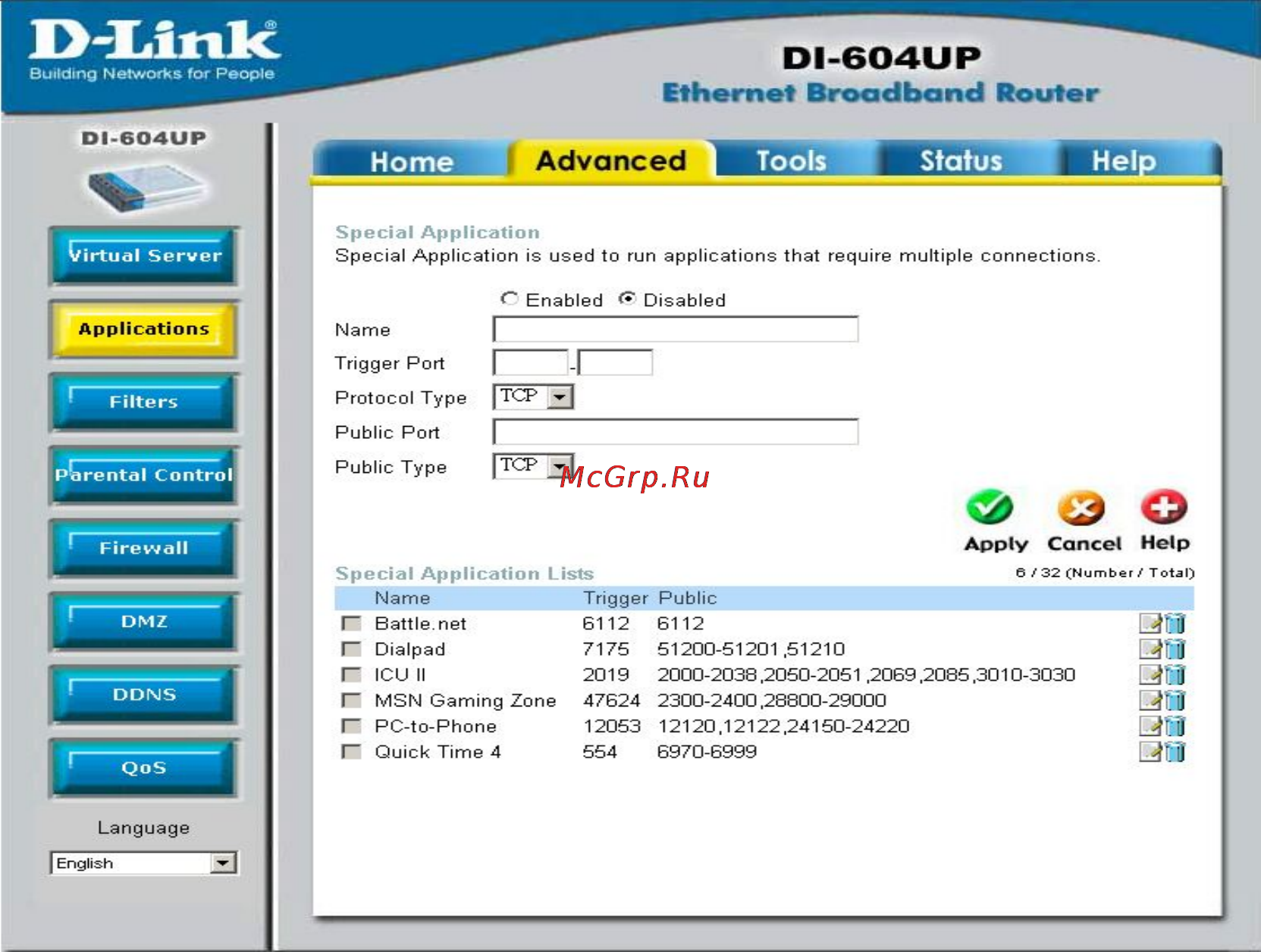This screenshot has height=952, width=1261.
Task: Click the Public column header
Action: [x=687, y=598]
